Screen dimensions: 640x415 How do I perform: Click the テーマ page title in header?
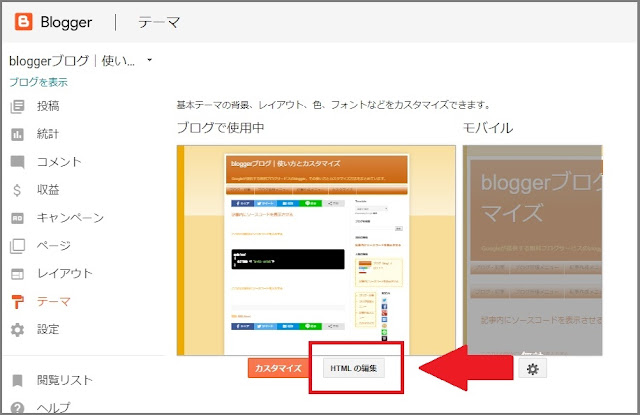(159, 22)
